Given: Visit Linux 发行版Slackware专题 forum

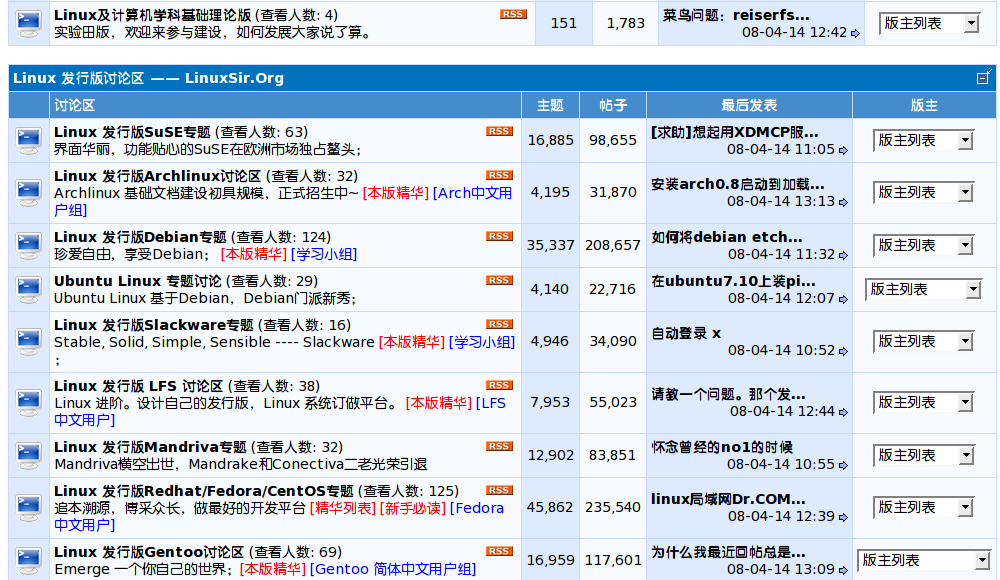Looking at the screenshot, I should 154,325.
